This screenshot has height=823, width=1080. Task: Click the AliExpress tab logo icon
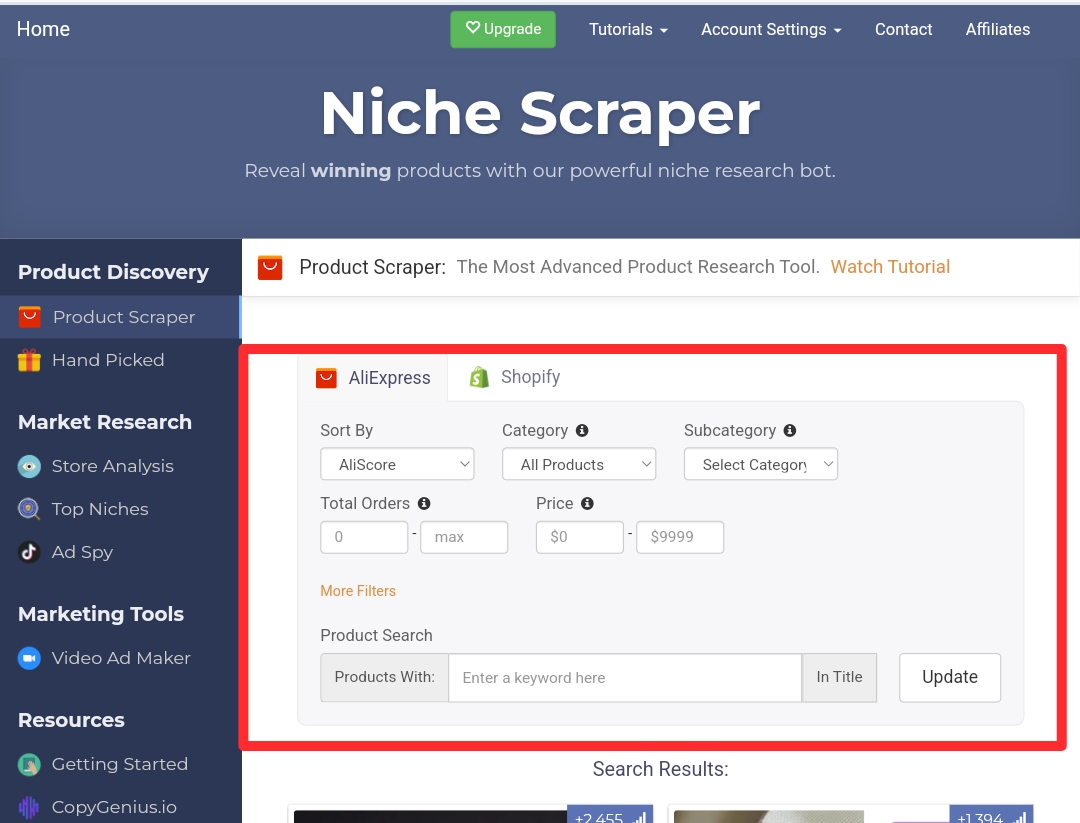pos(326,378)
